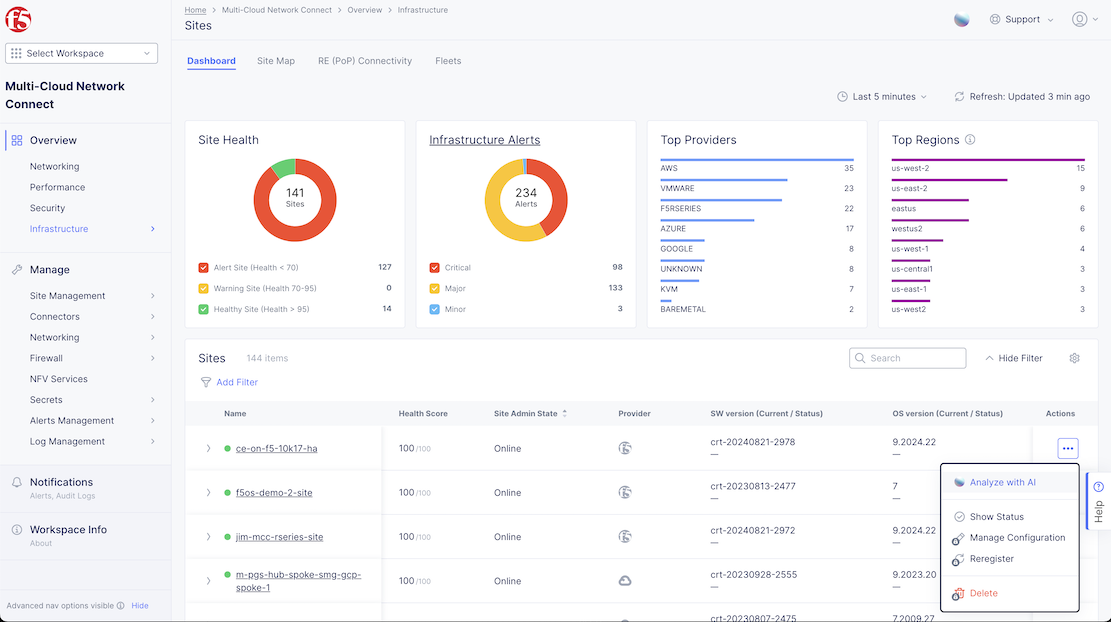This screenshot has width=1111, height=622.
Task: Click the Top Regions info icon
Action: 970,140
